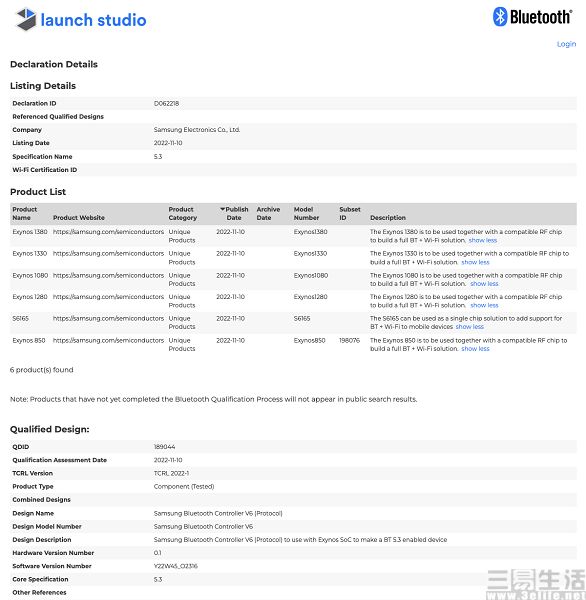586x600 pixels.
Task: Sort by Product Name column header
Action: coord(24,214)
